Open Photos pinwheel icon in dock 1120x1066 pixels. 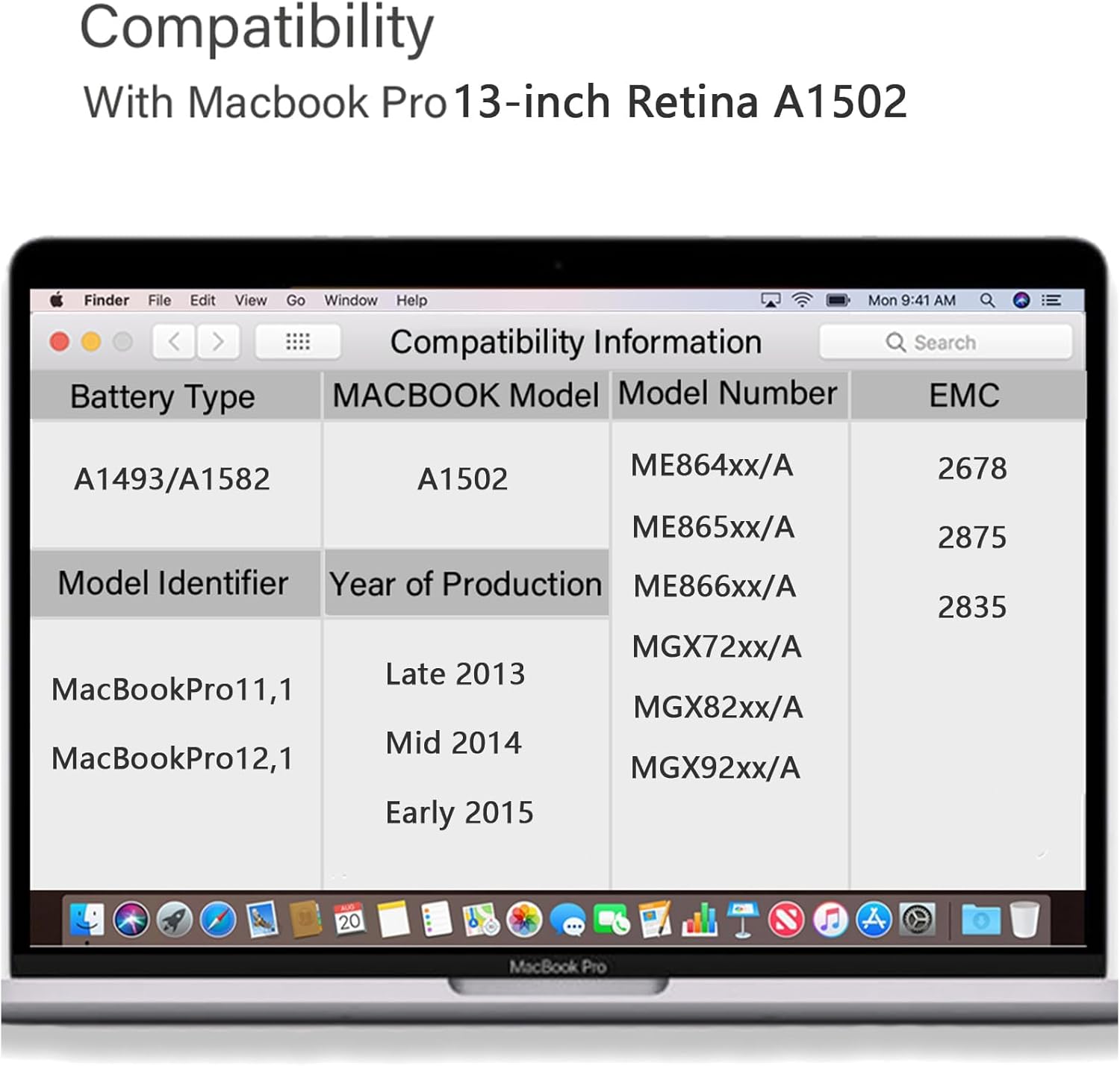pyautogui.click(x=524, y=920)
